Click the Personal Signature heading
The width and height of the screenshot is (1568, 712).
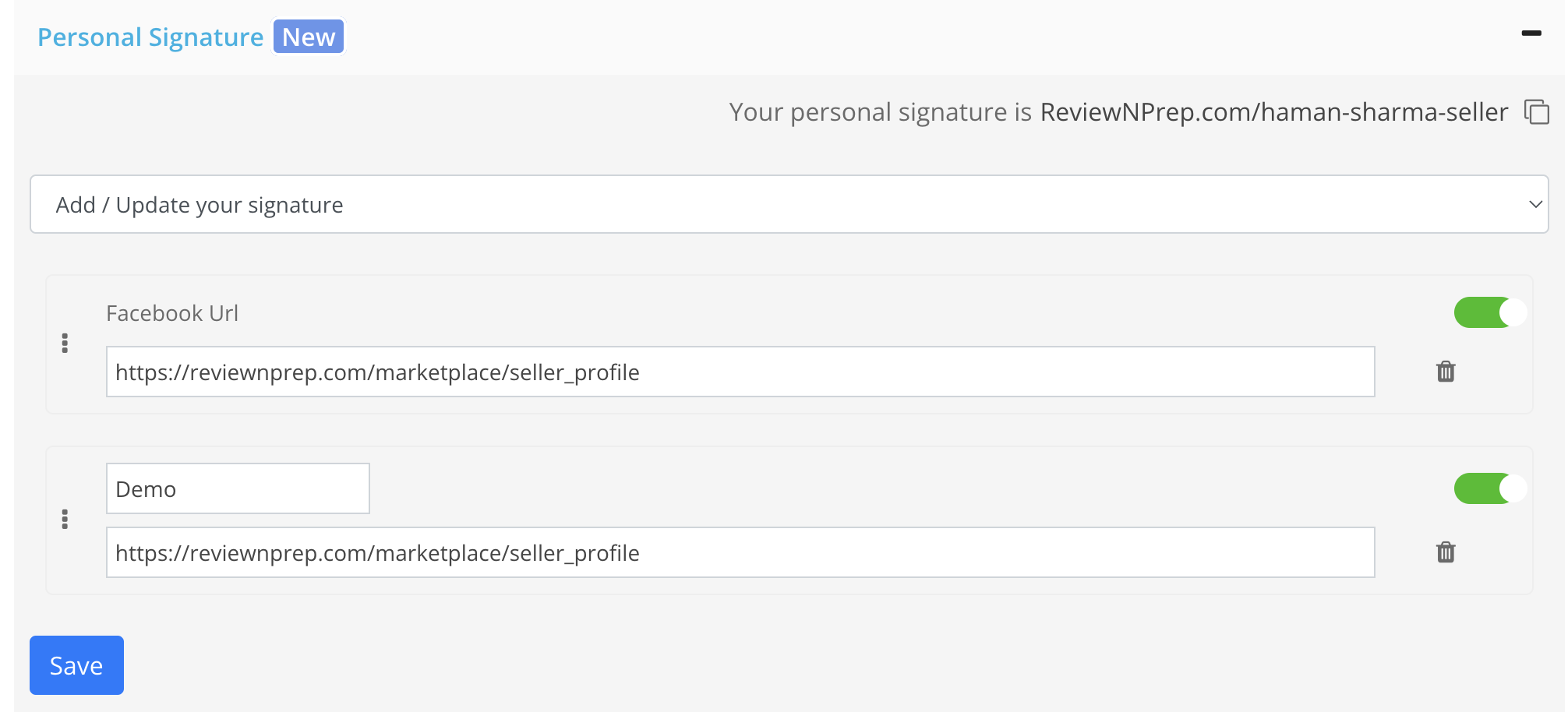point(150,37)
